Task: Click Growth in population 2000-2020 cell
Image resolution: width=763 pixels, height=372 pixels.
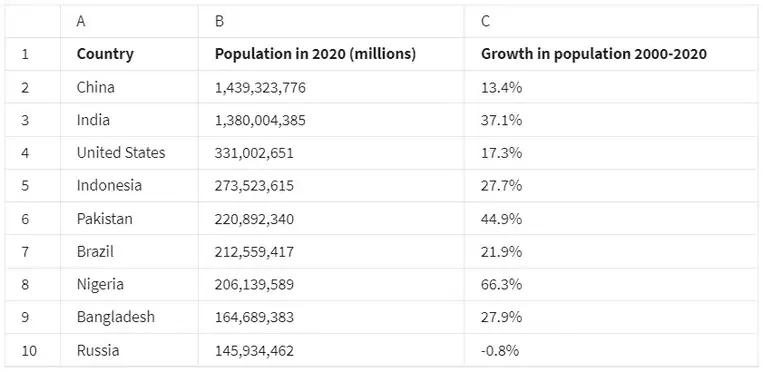Action: 611,54
